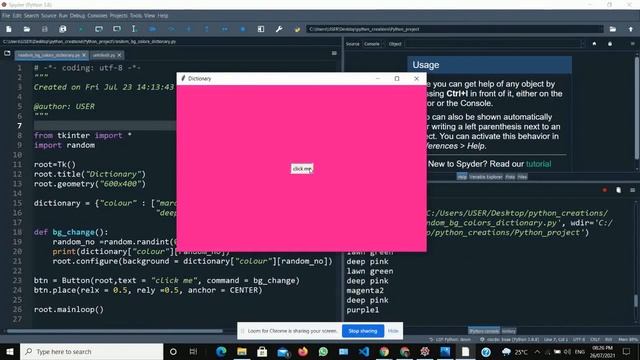640x360 pixels.
Task: Click 'root.mainloop()' on line 26
Action: click(x=69, y=309)
